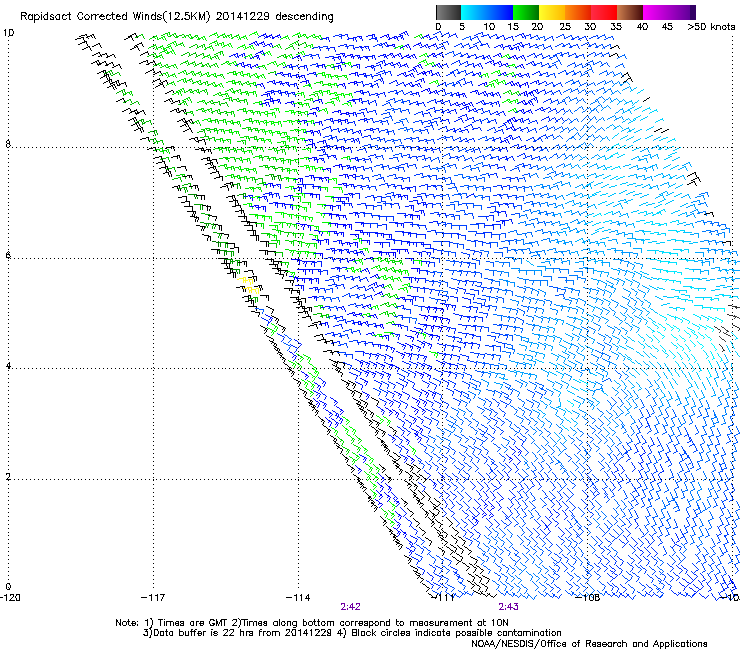Click the legend tick label '45'
This screenshot has width=740, height=650.
pos(667,27)
